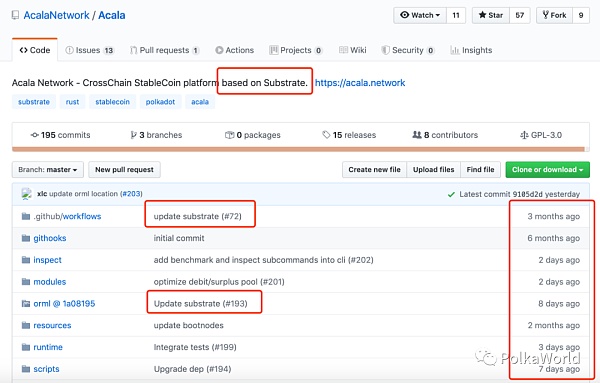
Task: Click the xlc author avatar thumbnail
Action: coord(26,194)
